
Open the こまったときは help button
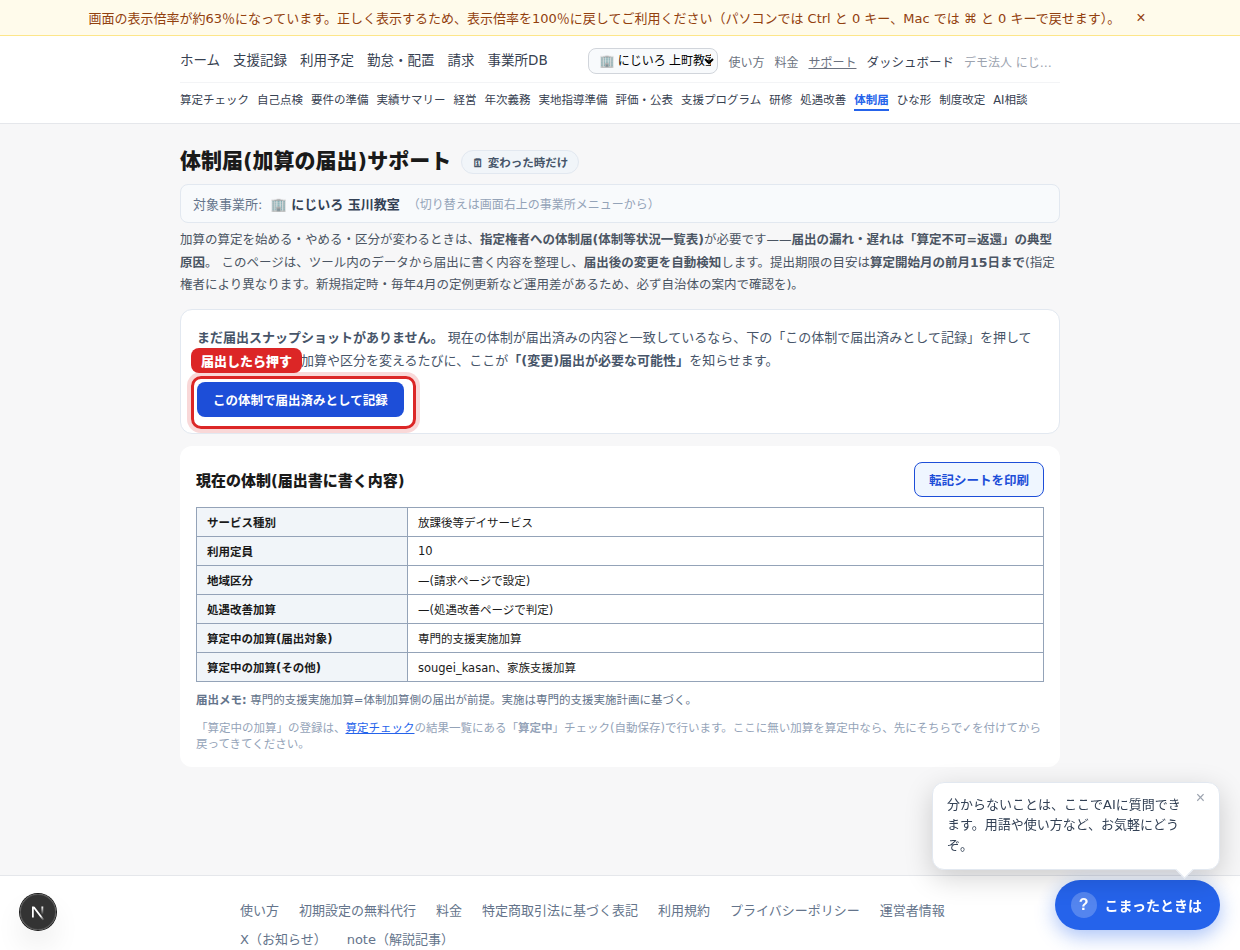coord(1137,905)
